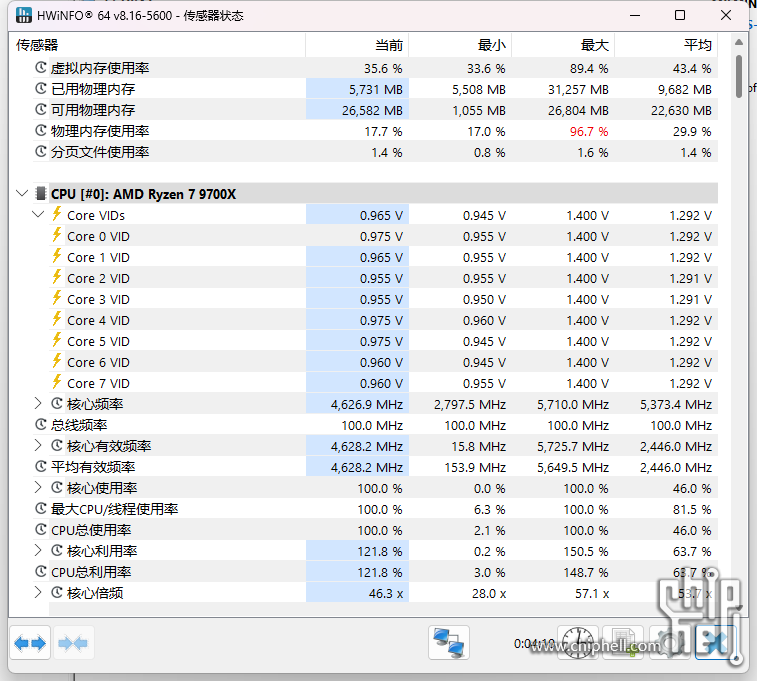Click the shrink view inward-arrows button
757x681 pixels.
73,643
